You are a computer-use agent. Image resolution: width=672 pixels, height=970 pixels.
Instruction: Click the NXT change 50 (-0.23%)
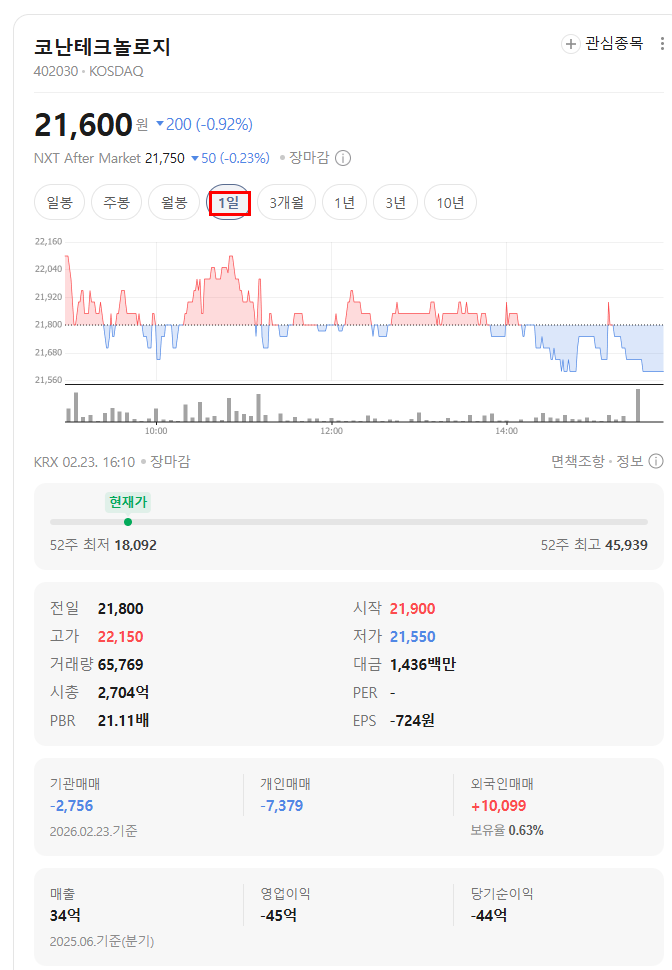230,158
